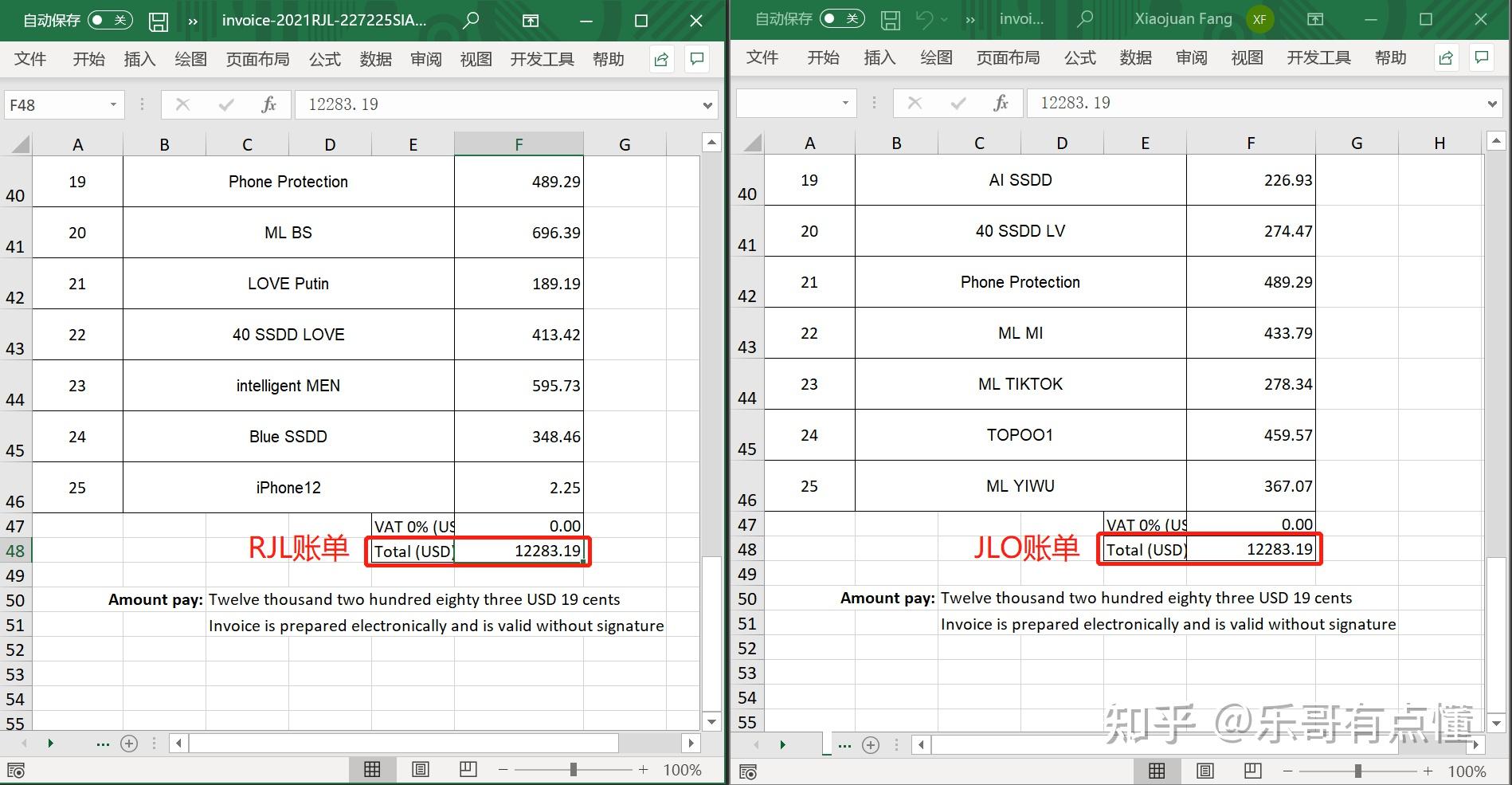The width and height of the screenshot is (1512, 785).
Task: Click the Share icon in the ribbon
Action: (x=660, y=58)
